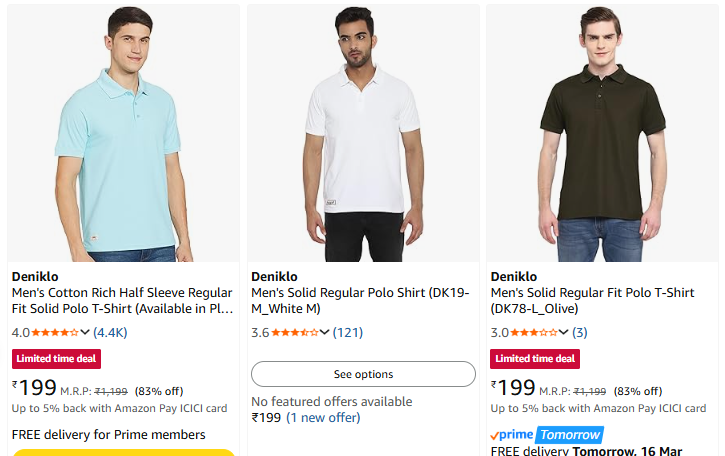Expand the rating dropdown for the olive polo
This screenshot has height=456, width=725.
coord(565,333)
